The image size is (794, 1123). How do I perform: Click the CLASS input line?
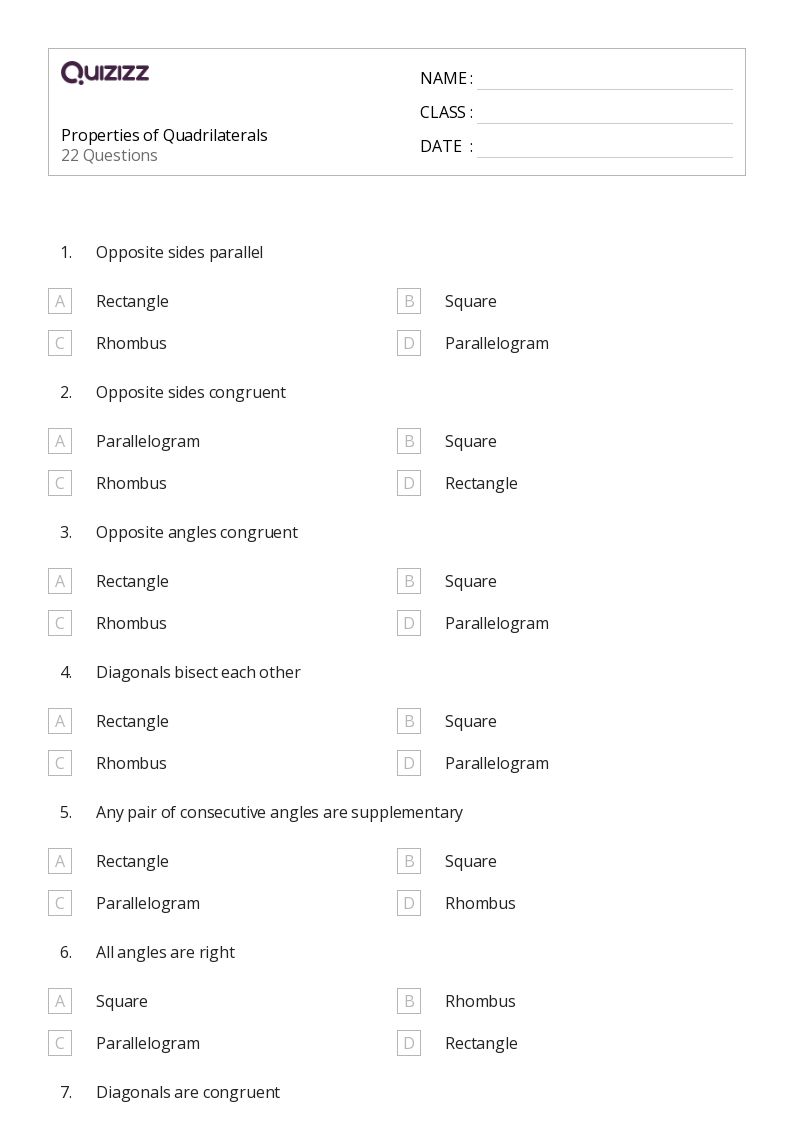click(604, 113)
